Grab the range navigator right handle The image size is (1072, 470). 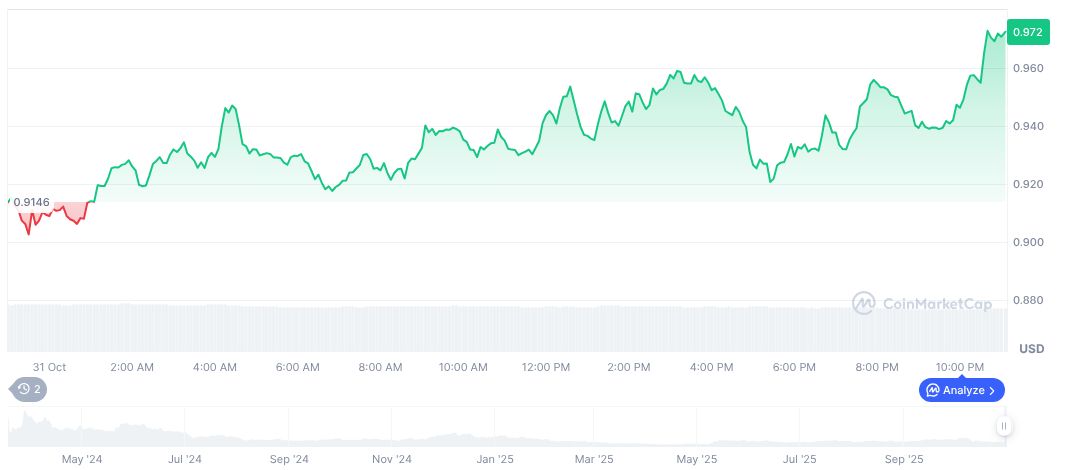tap(1003, 426)
